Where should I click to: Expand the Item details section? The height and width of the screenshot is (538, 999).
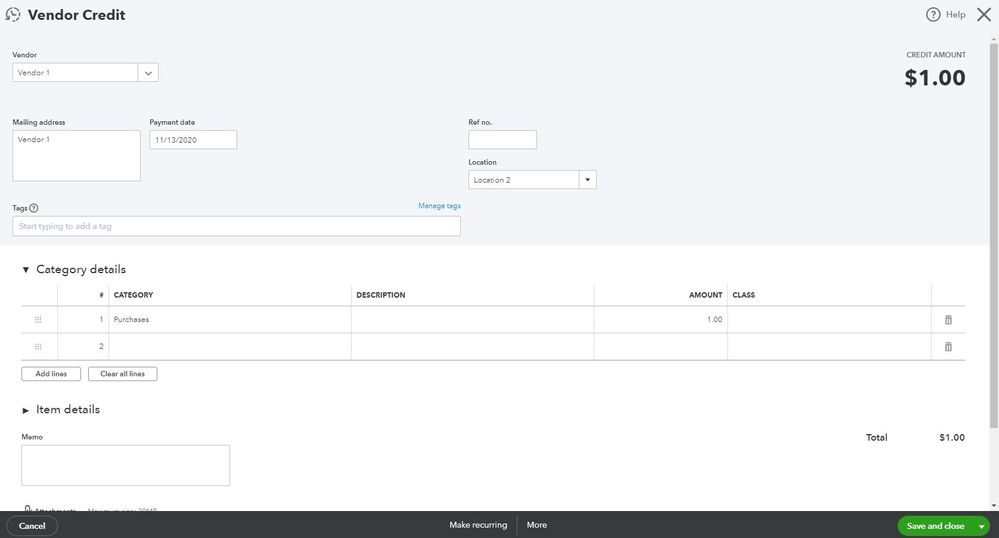coord(25,410)
